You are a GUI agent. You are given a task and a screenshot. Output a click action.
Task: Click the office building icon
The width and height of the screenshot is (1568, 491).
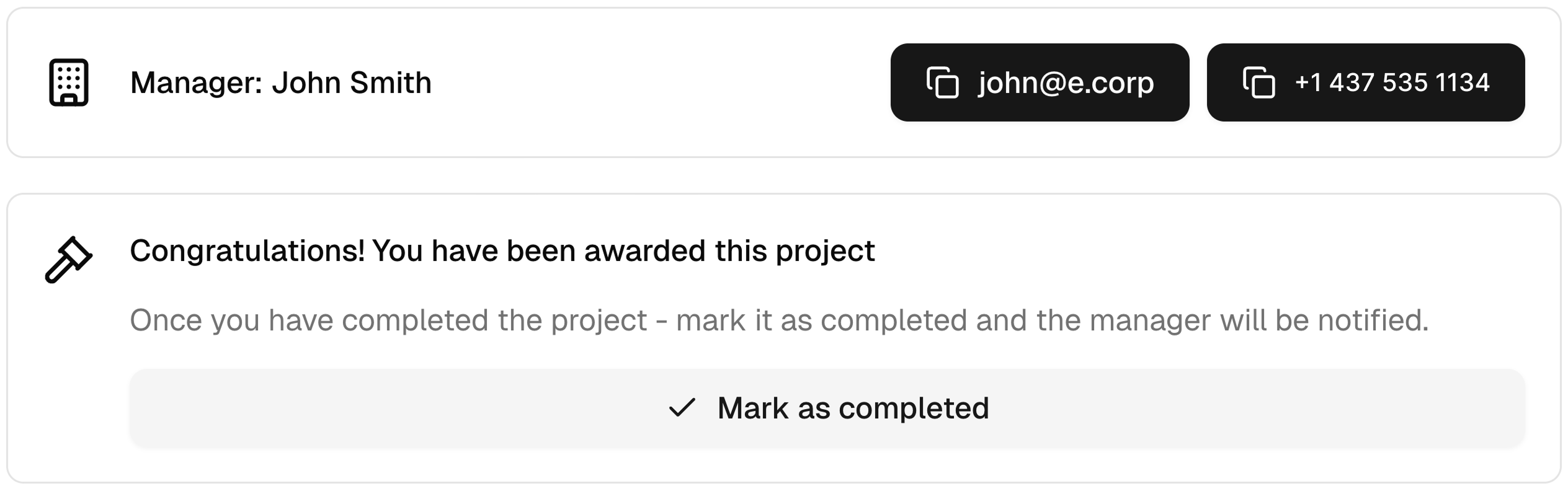pos(69,82)
